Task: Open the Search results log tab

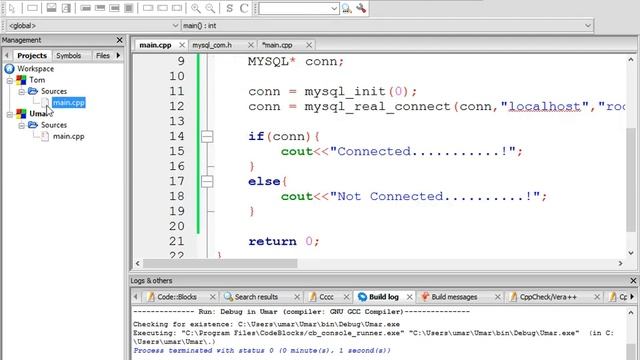Action: click(256, 297)
